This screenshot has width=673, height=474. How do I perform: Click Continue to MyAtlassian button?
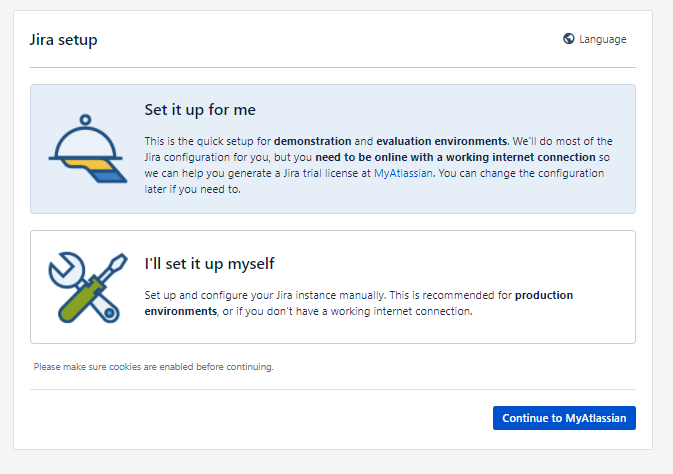pyautogui.click(x=564, y=418)
